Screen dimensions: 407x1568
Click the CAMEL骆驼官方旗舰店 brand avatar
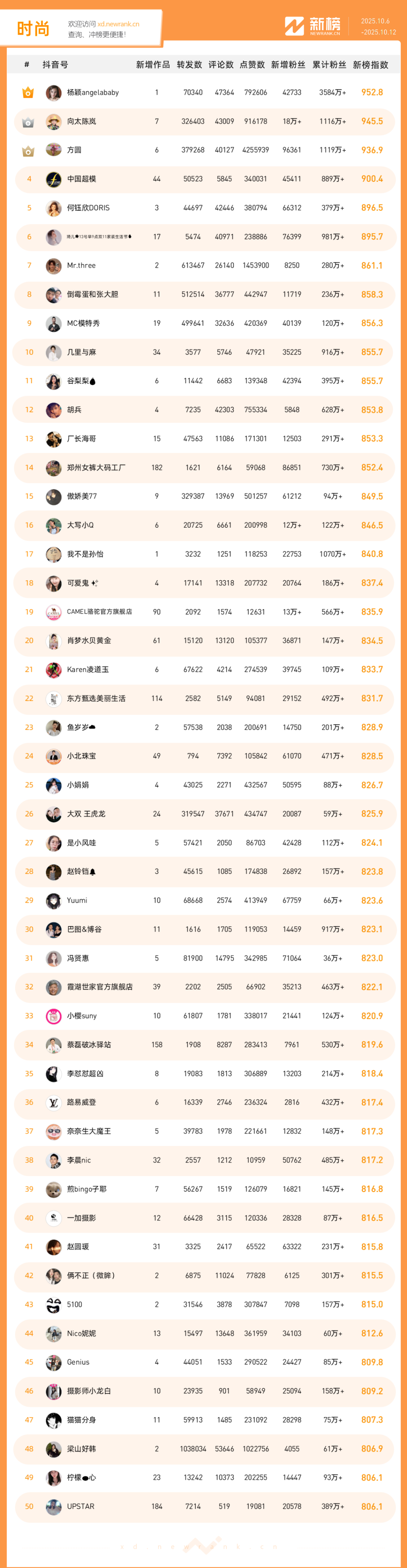[x=54, y=612]
